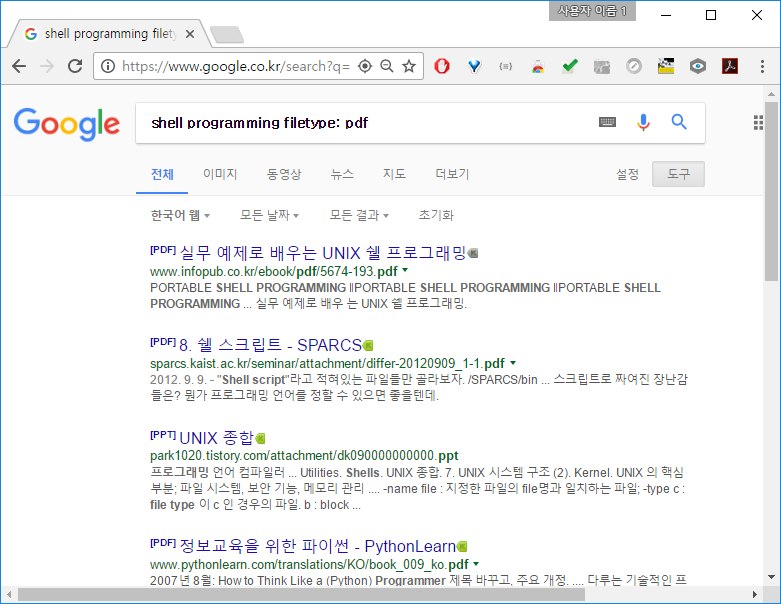Open the blue Y-shaped extension icon

click(x=475, y=66)
